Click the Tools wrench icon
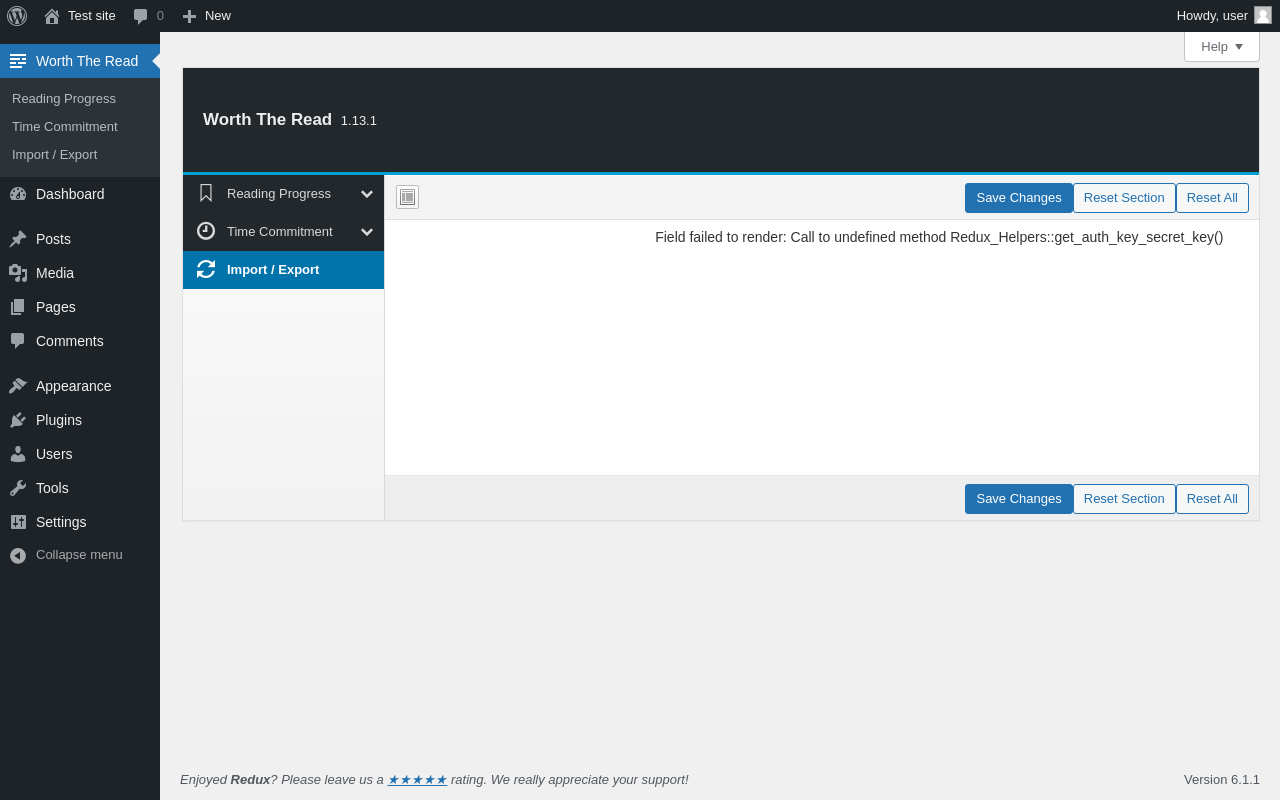The image size is (1280, 800). (18, 488)
